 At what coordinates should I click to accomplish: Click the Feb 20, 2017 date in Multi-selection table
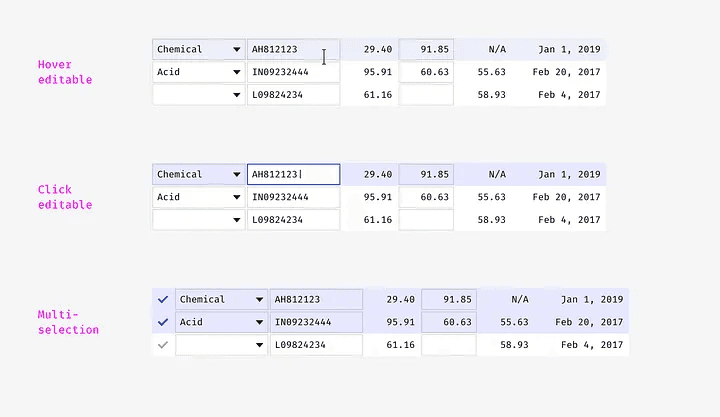(589, 322)
